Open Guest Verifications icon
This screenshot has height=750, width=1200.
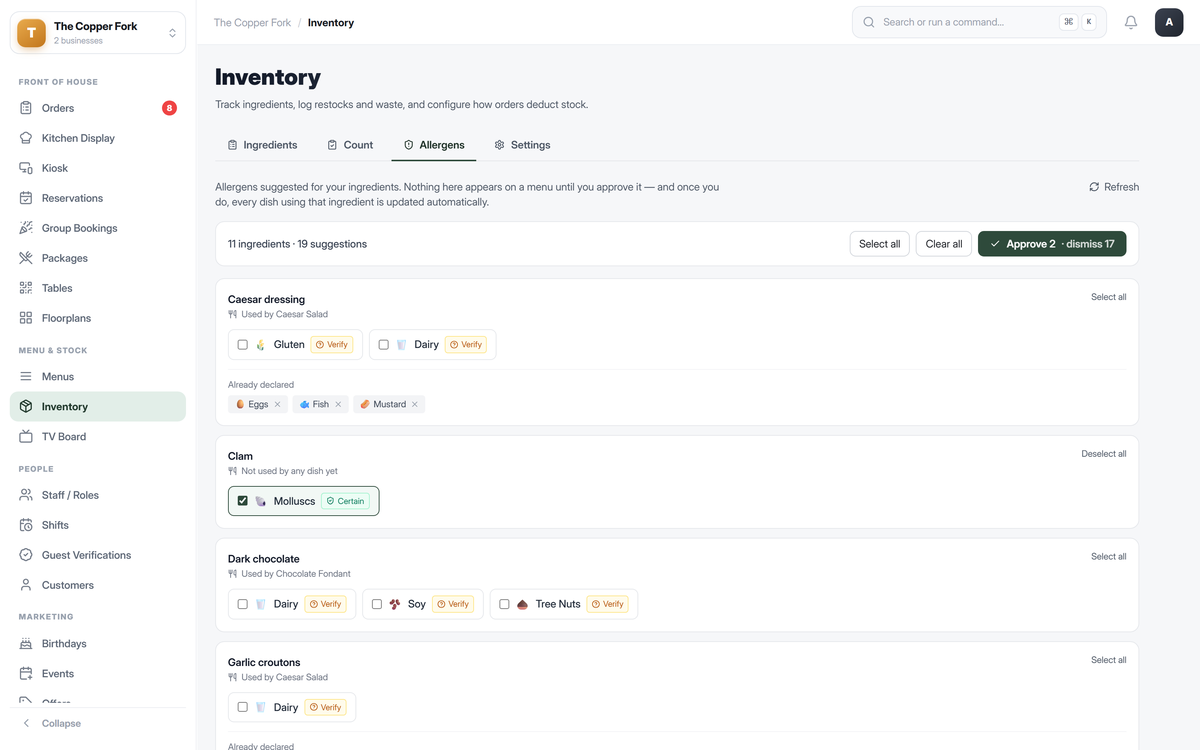tap(26, 555)
